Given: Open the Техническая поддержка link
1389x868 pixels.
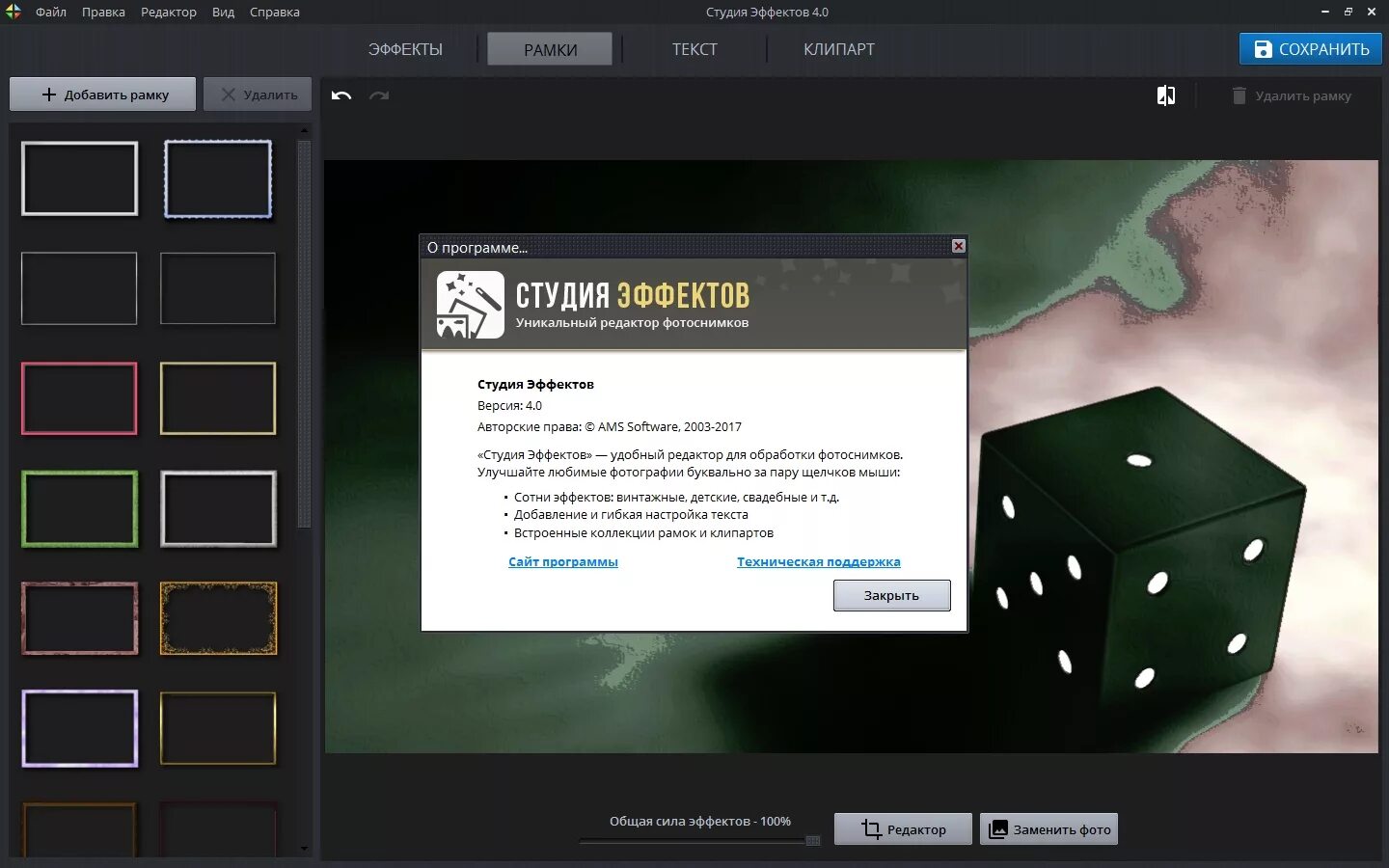Looking at the screenshot, I should (818, 561).
